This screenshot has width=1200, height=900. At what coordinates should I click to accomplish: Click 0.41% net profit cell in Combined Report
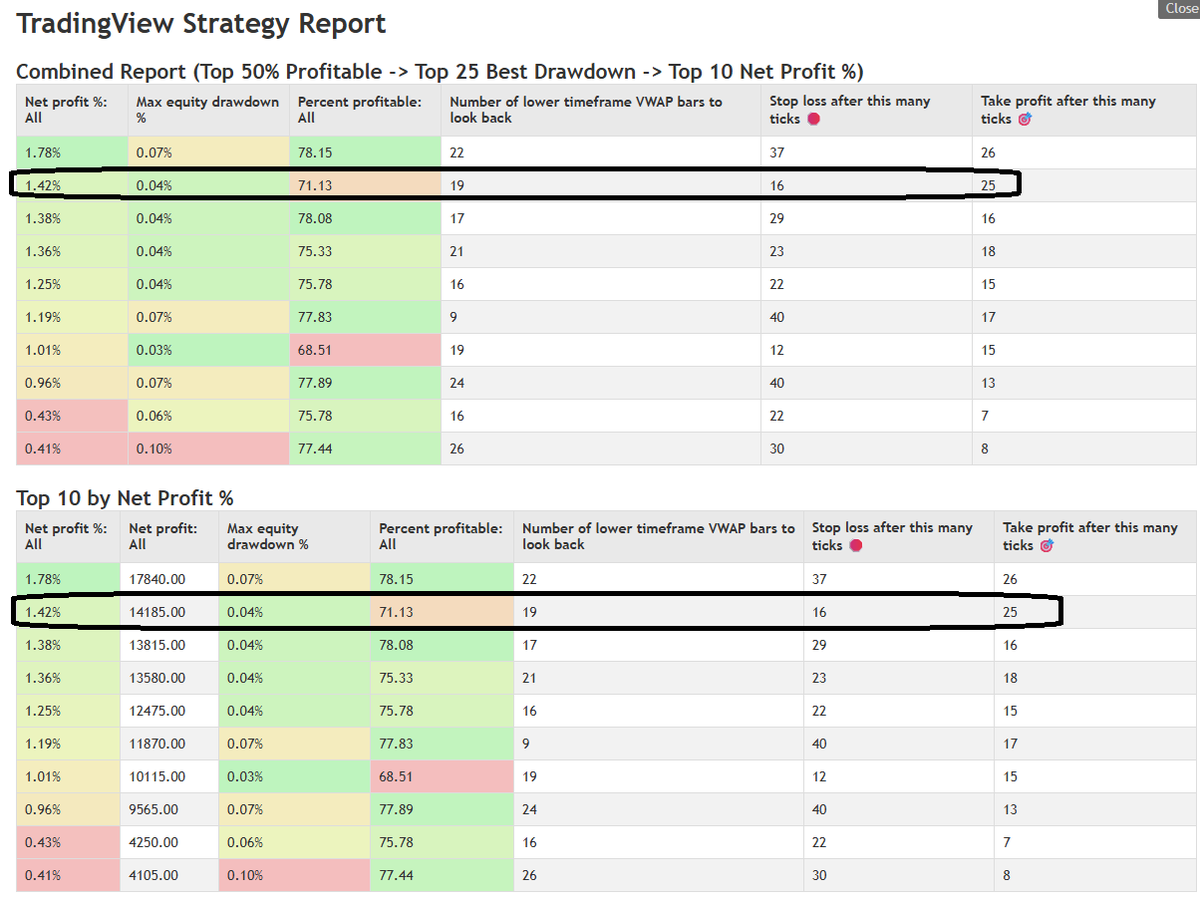pyautogui.click(x=72, y=449)
